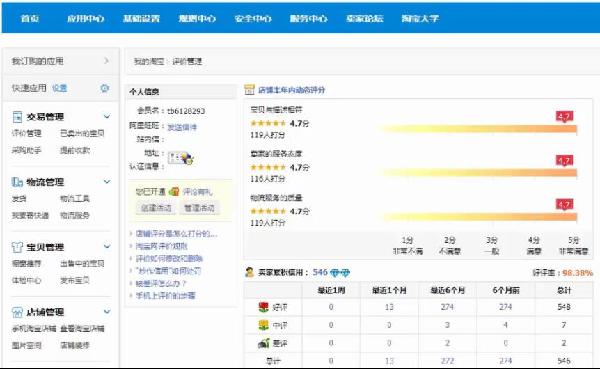Open 物流服务 in the sidebar

[x=75, y=215]
